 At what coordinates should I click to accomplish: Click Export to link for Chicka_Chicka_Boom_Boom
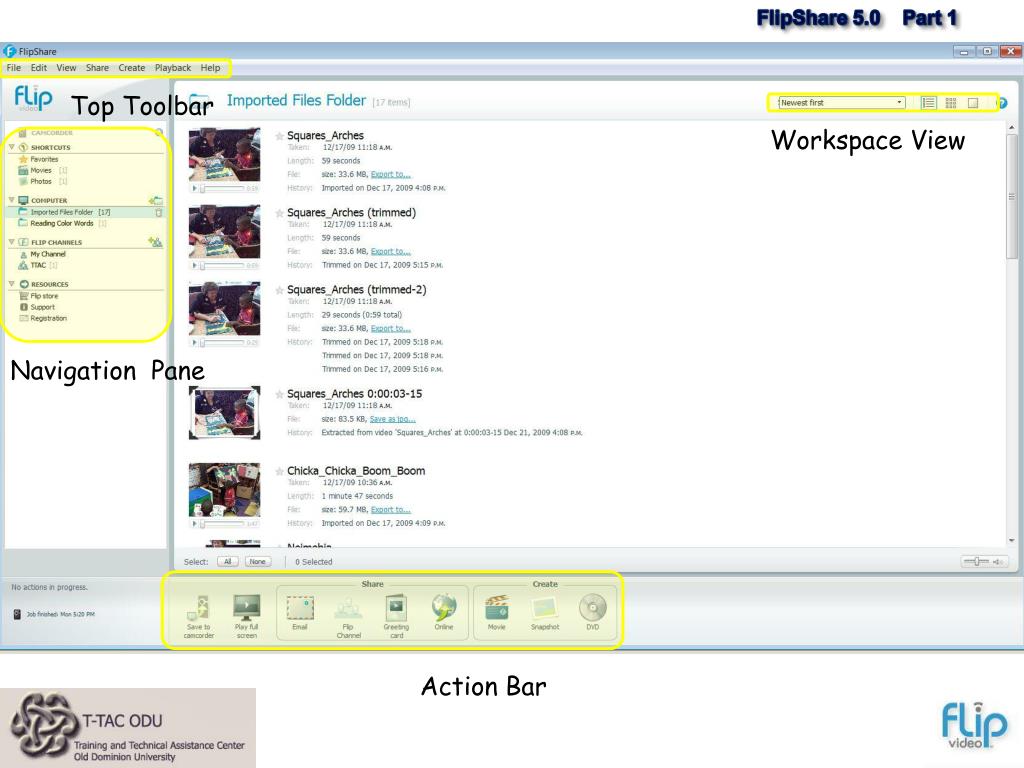pyautogui.click(x=391, y=510)
